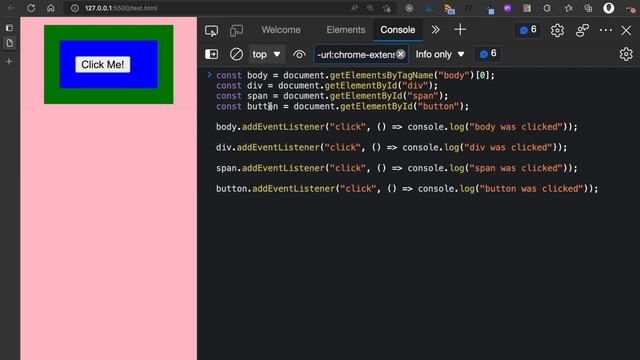This screenshot has height=360, width=640.
Task: Open the RSS feed extension icon
Action: pos(449,9)
